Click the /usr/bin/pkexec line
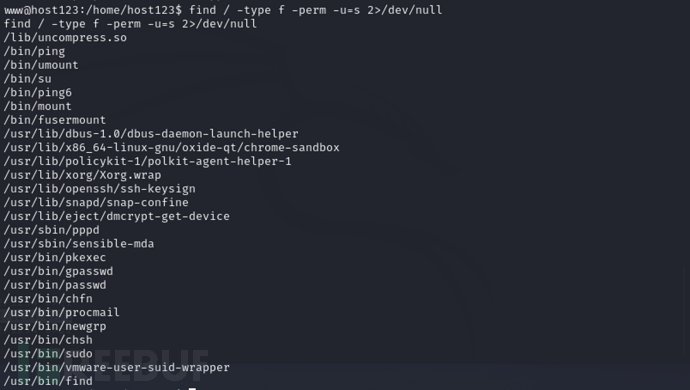690x390 pixels. point(55,258)
